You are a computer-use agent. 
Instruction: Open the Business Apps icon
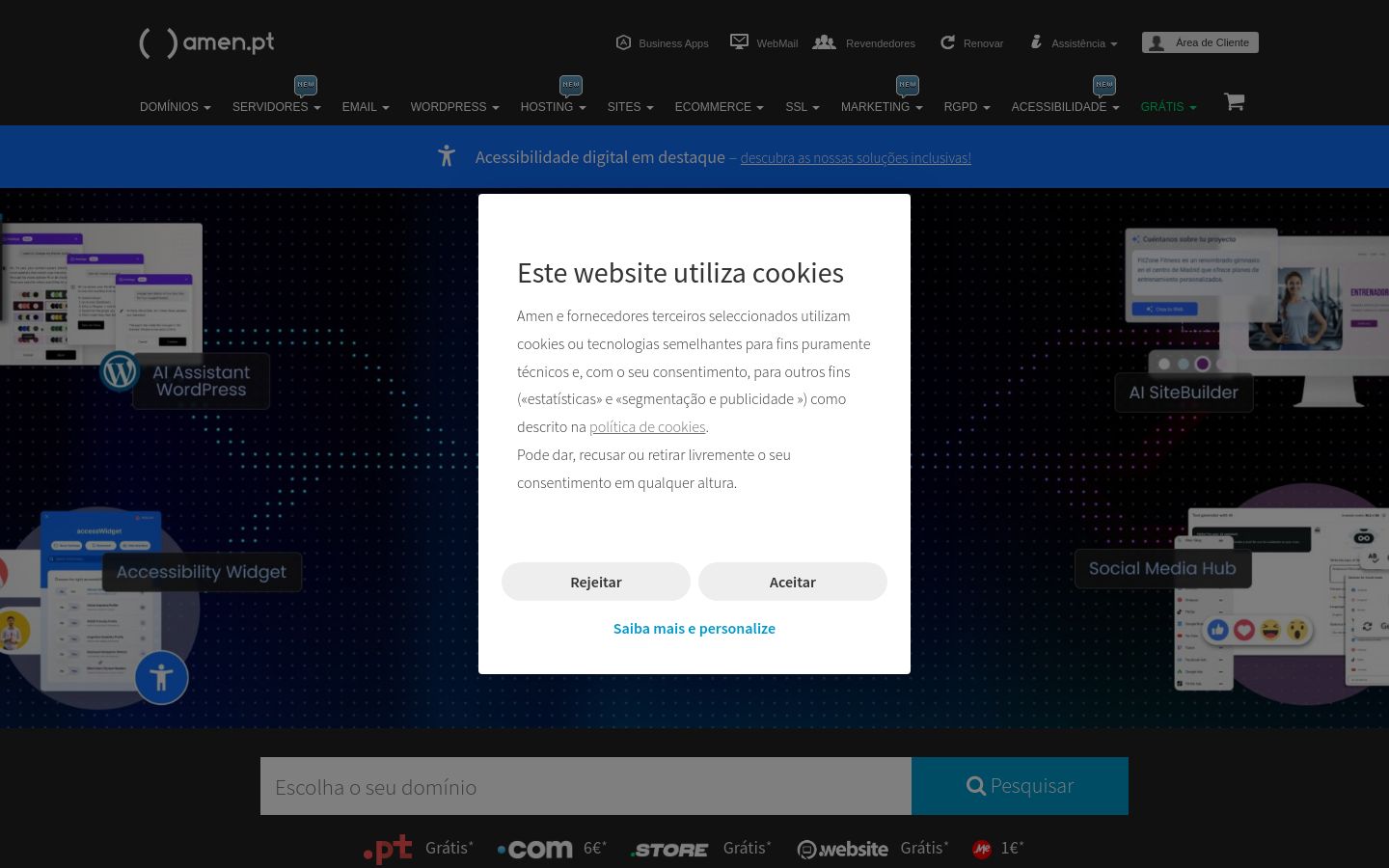(x=624, y=42)
